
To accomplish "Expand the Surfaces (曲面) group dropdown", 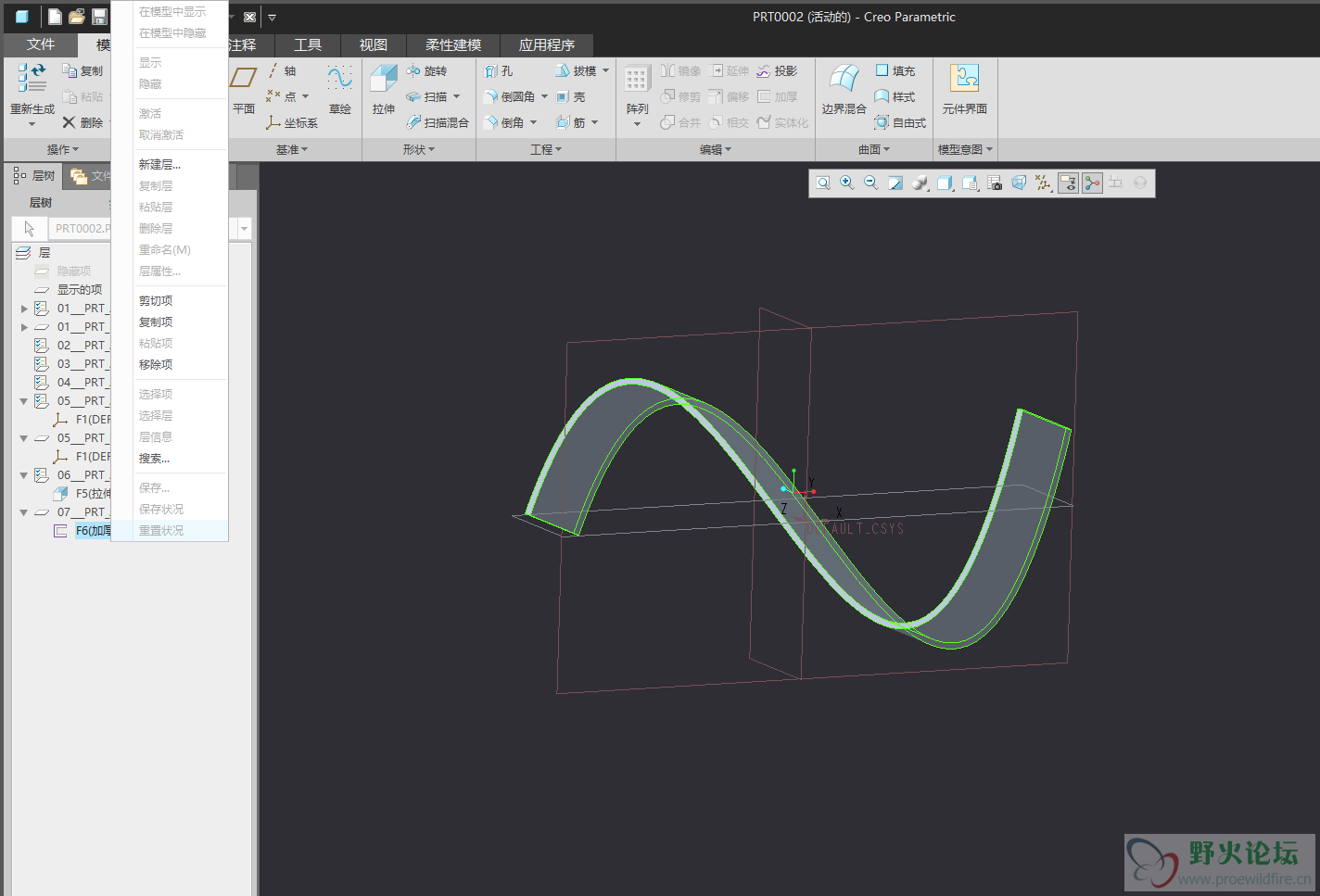I will [874, 149].
